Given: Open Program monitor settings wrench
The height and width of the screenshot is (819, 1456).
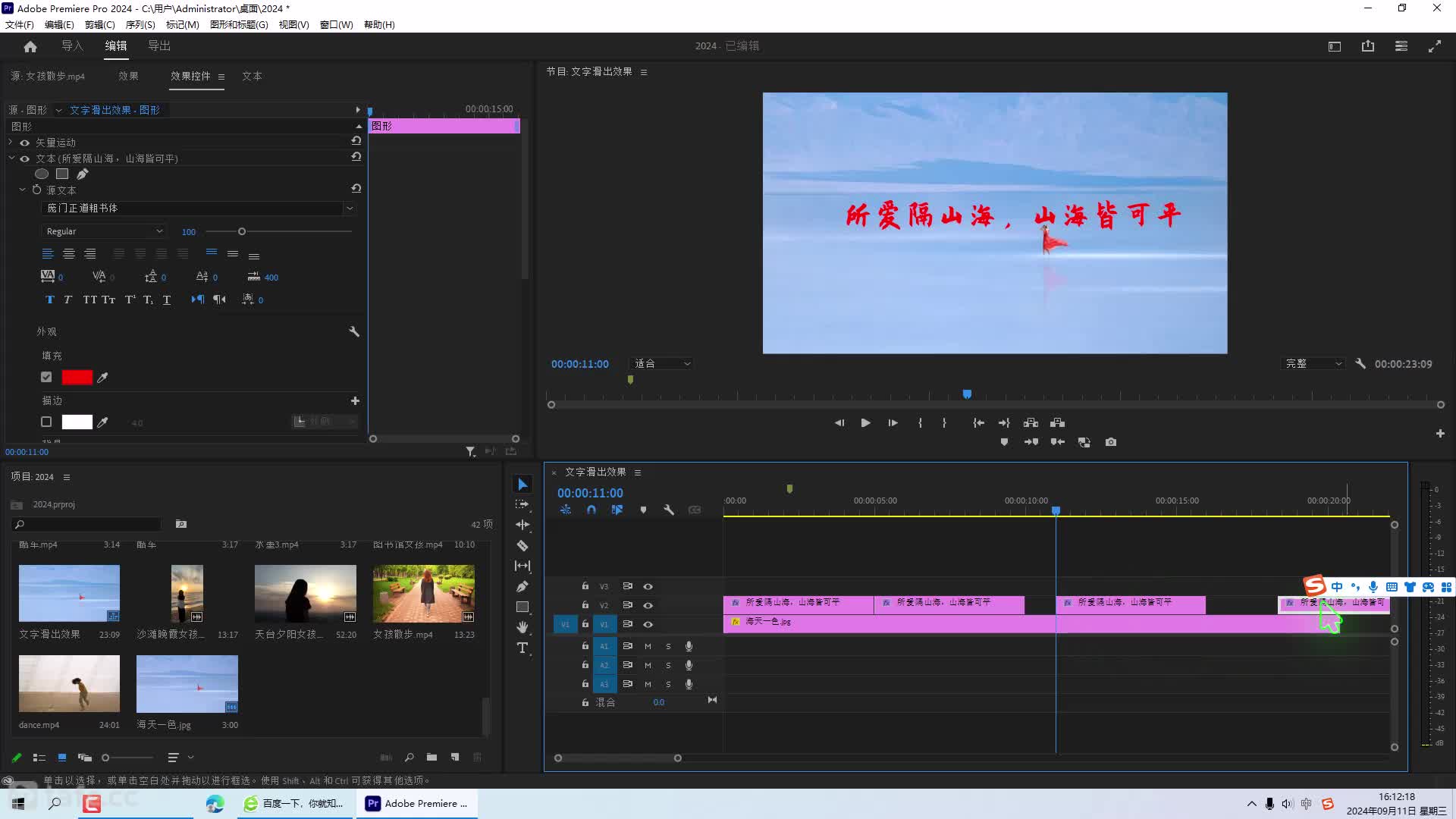Looking at the screenshot, I should [1360, 364].
